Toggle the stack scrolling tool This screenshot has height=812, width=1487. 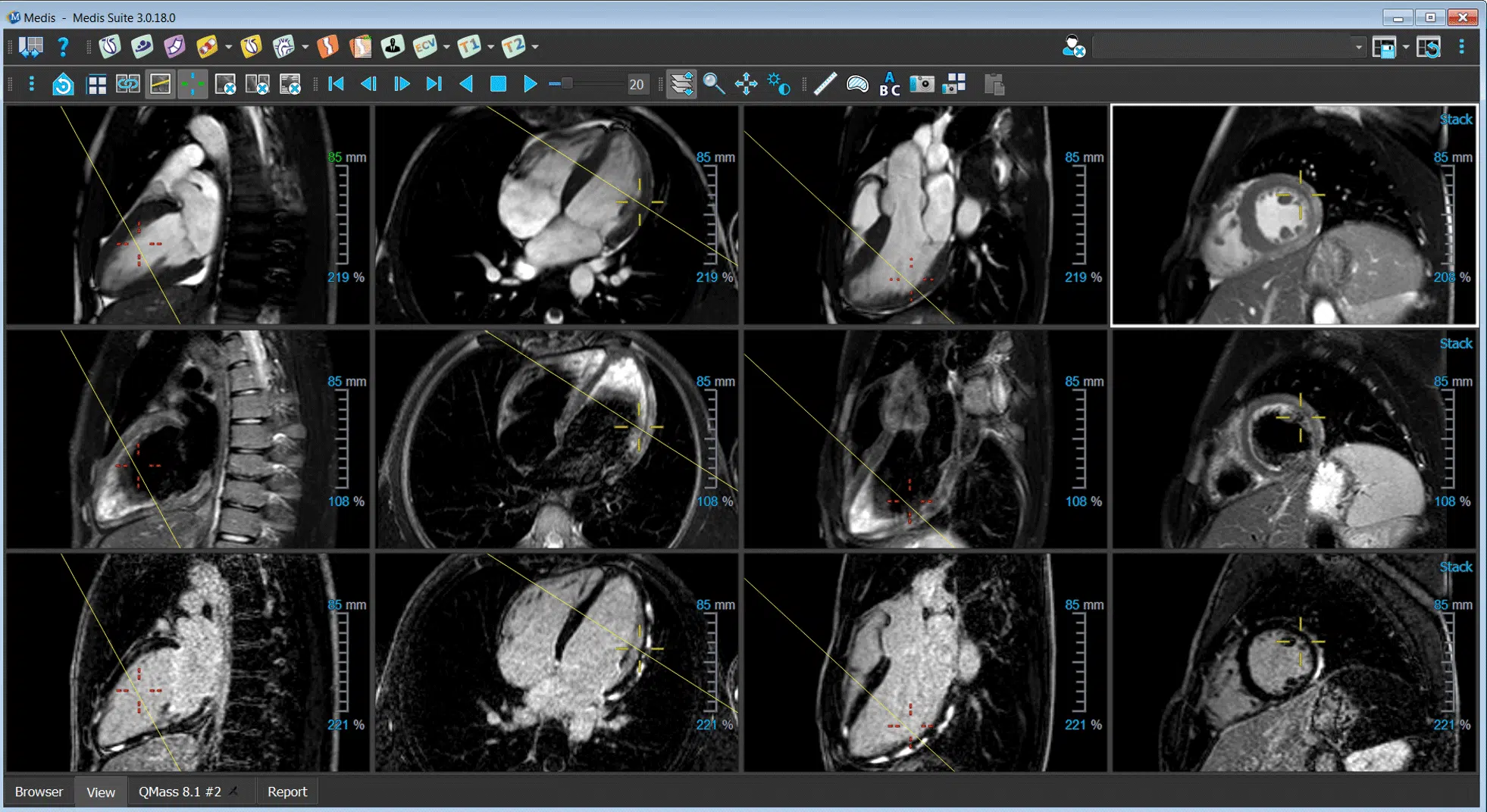click(x=681, y=84)
